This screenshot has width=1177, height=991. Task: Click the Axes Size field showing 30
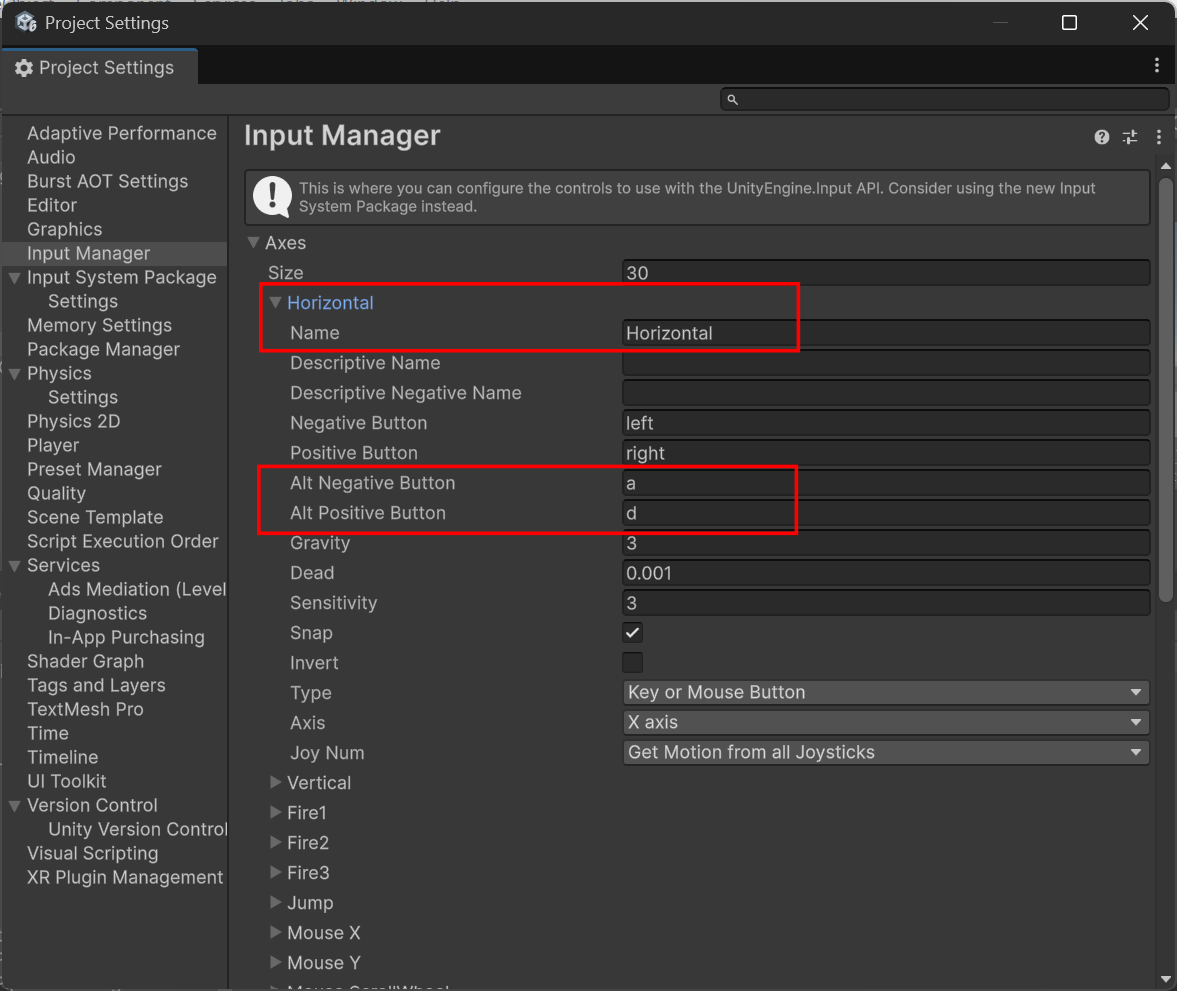point(886,273)
